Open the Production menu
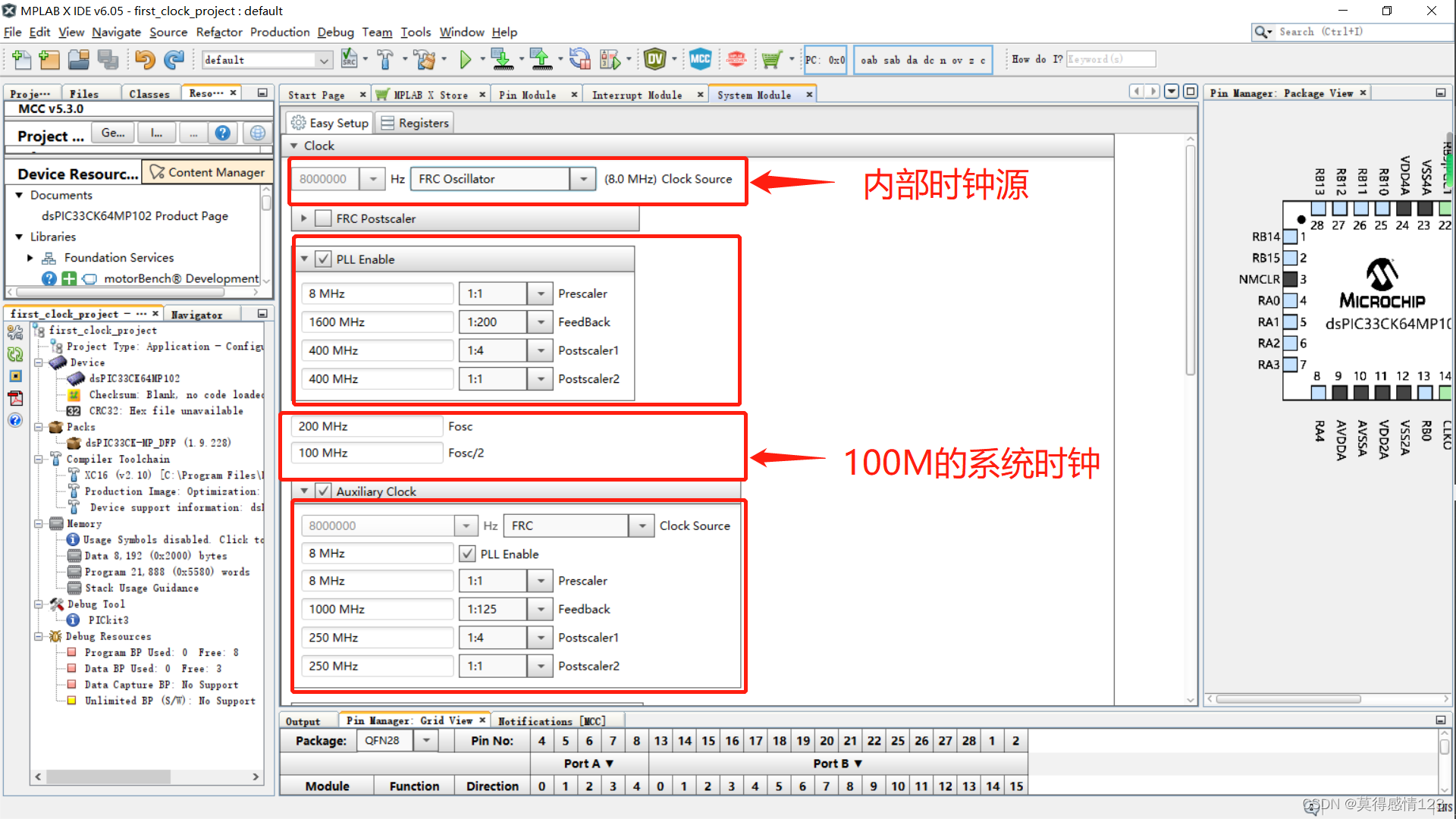Image resolution: width=1456 pixels, height=819 pixels. 279,32
